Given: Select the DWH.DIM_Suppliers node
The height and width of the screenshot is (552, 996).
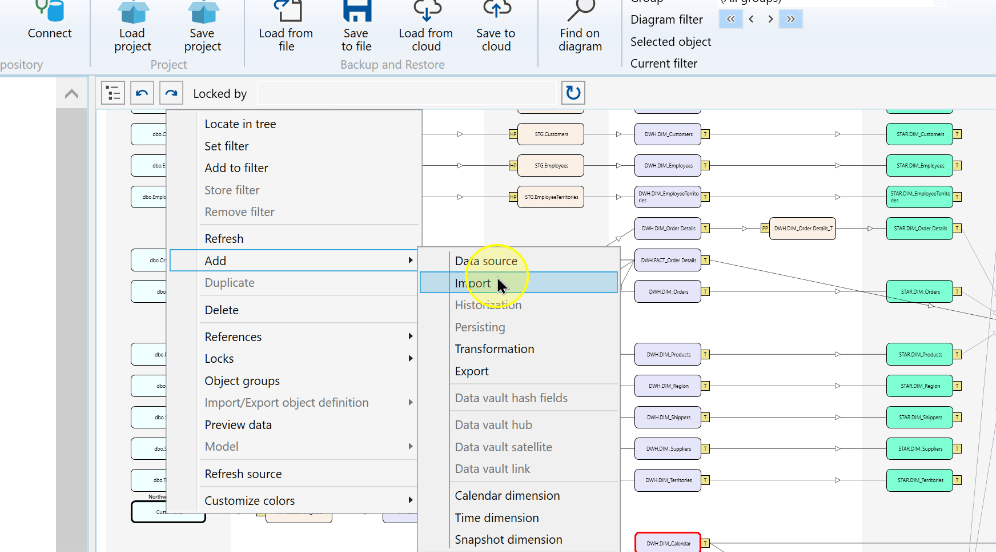Looking at the screenshot, I should pyautogui.click(x=668, y=448).
